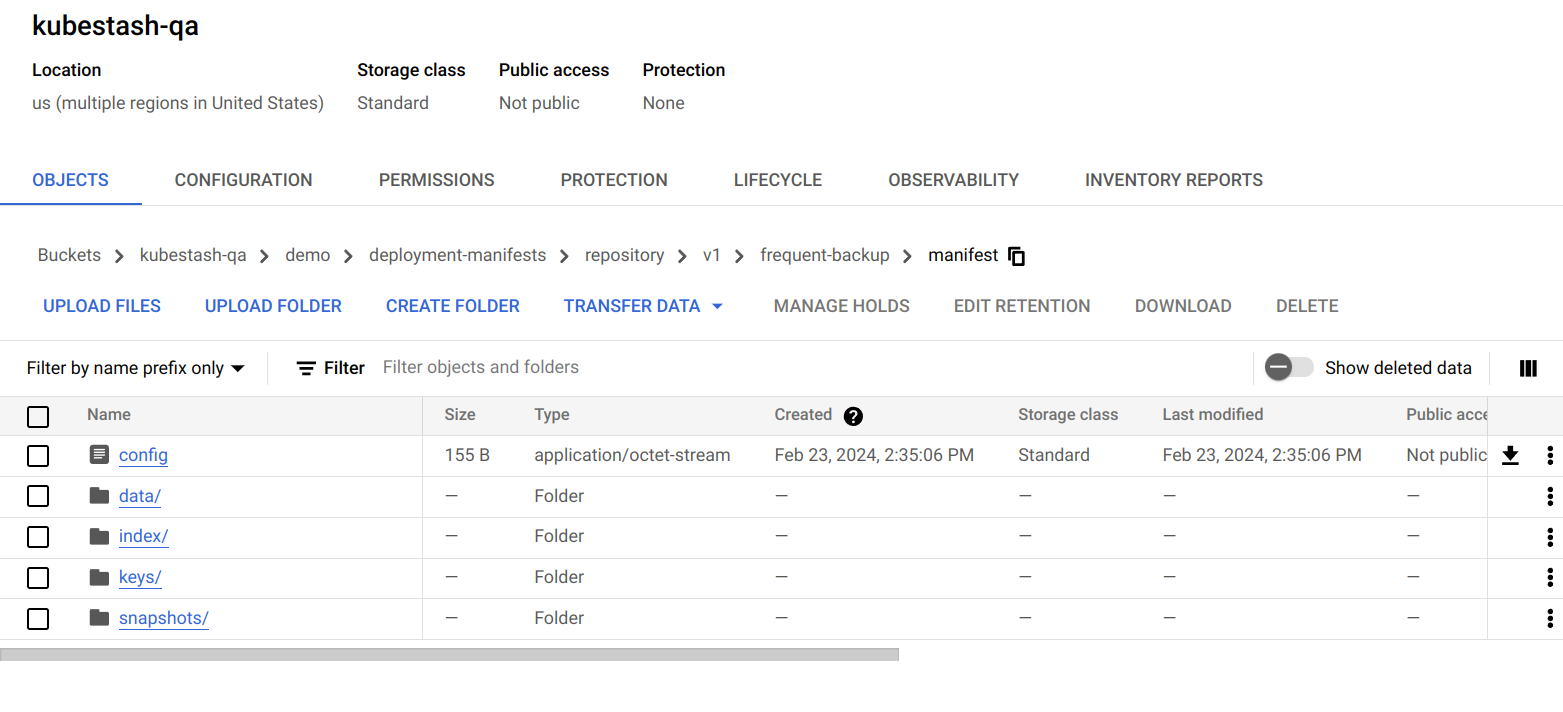This screenshot has width=1563, height=712.
Task: Open the Inventory Reports tab
Action: (x=1174, y=180)
